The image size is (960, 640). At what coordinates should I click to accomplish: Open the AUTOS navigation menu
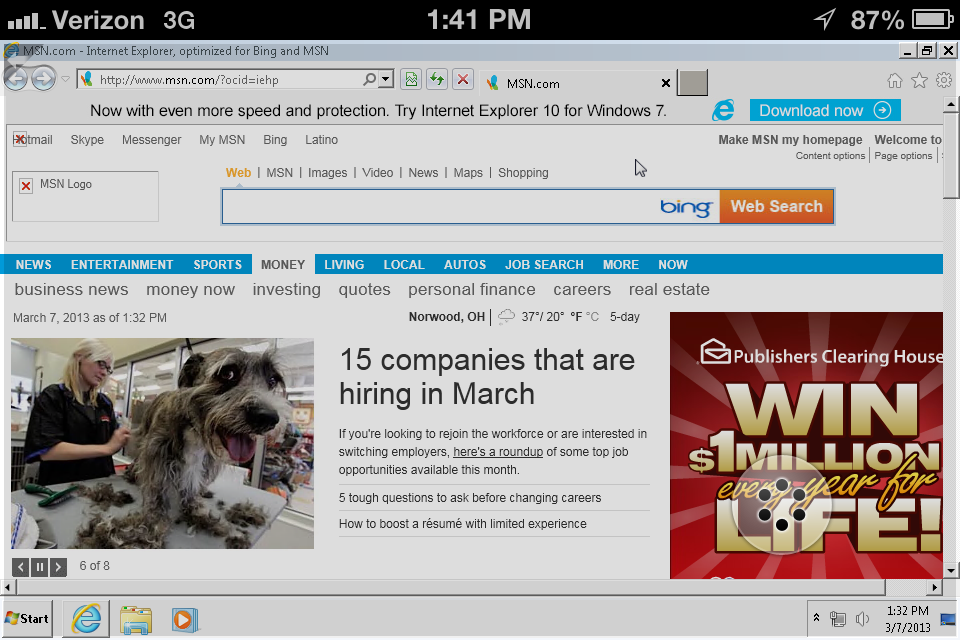pos(465,265)
